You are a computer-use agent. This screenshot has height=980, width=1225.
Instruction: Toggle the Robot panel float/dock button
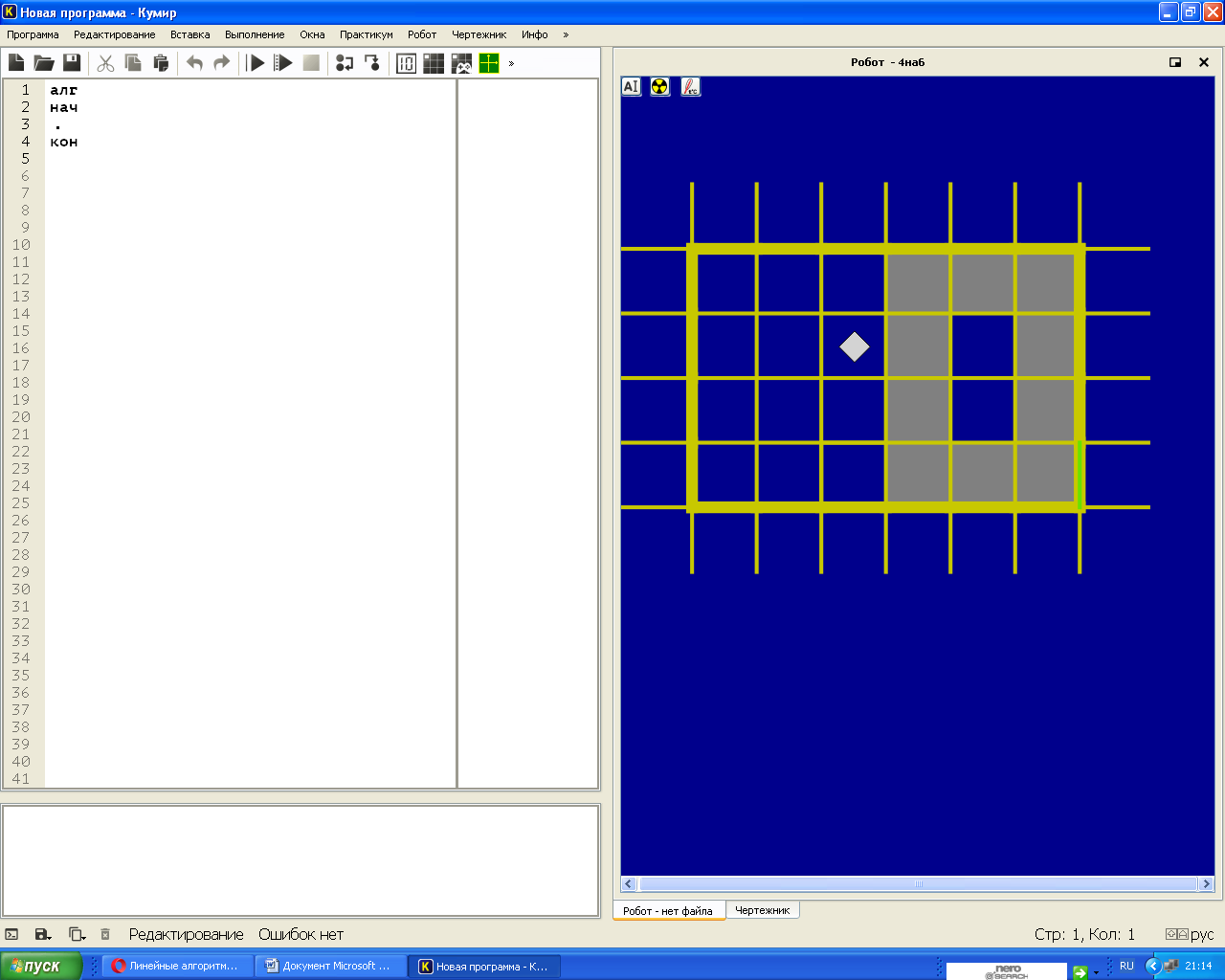coord(1175,62)
